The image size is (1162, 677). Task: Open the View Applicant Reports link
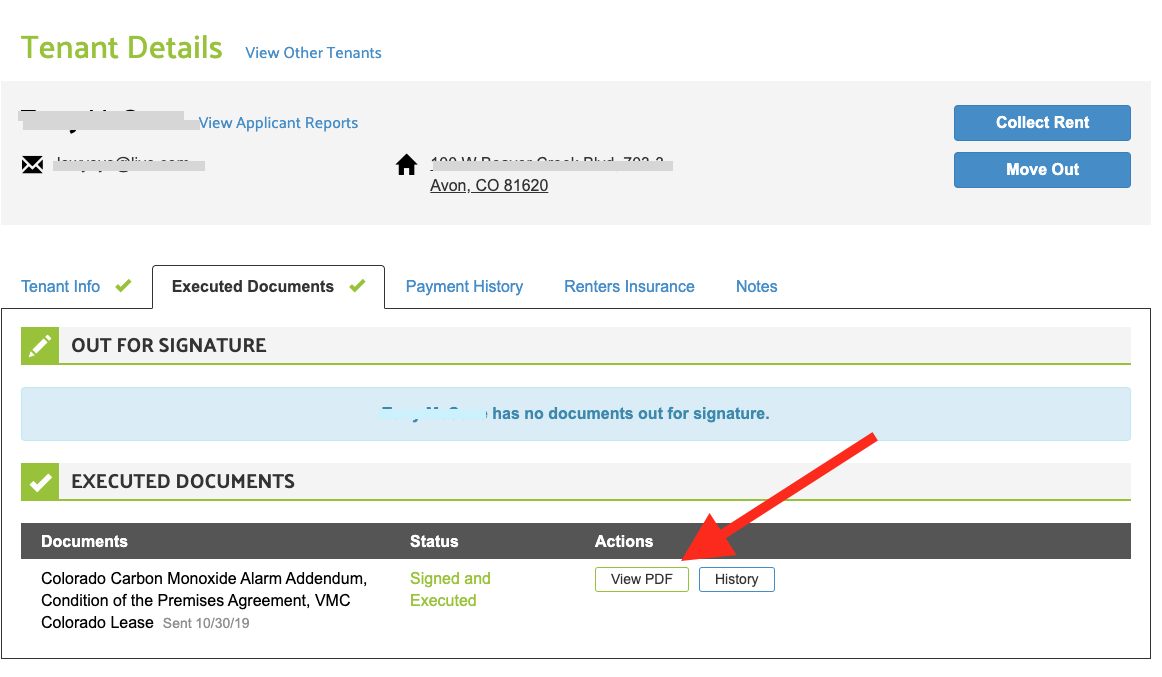pyautogui.click(x=278, y=123)
